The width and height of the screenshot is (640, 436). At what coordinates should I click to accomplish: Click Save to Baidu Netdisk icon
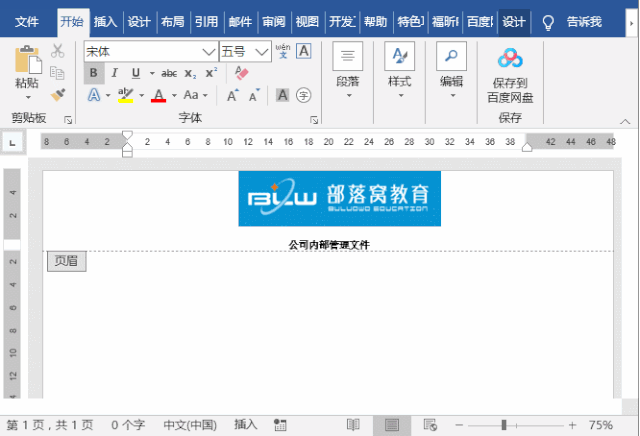click(510, 58)
